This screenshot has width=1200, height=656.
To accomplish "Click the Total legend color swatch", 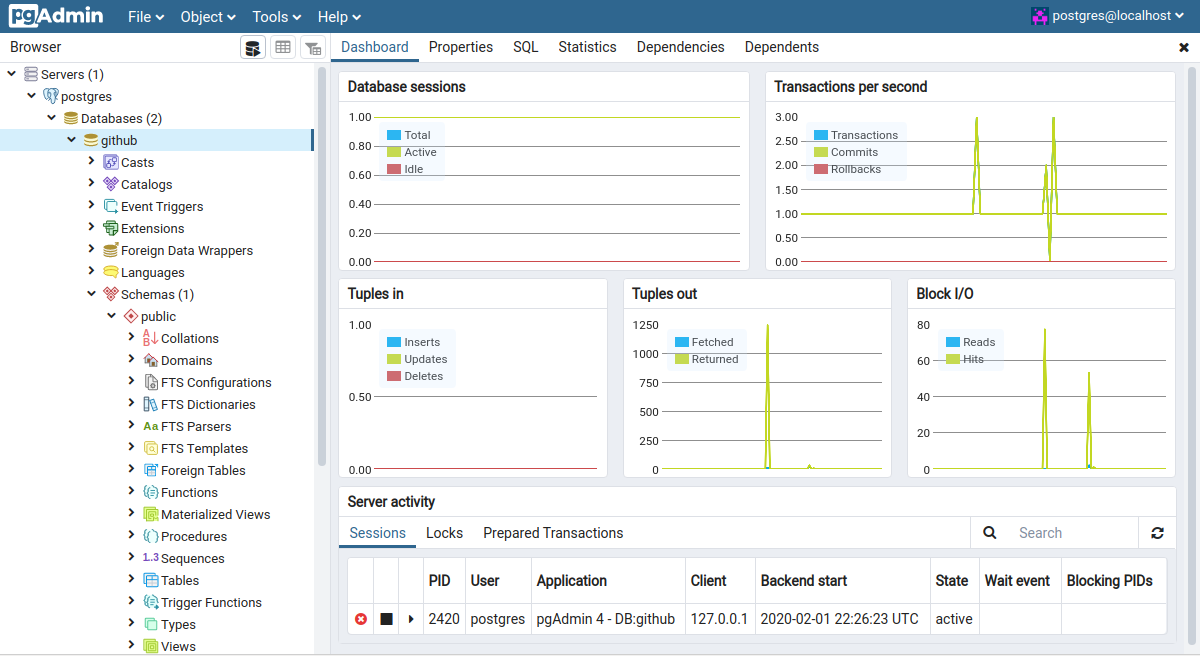I will (x=394, y=135).
